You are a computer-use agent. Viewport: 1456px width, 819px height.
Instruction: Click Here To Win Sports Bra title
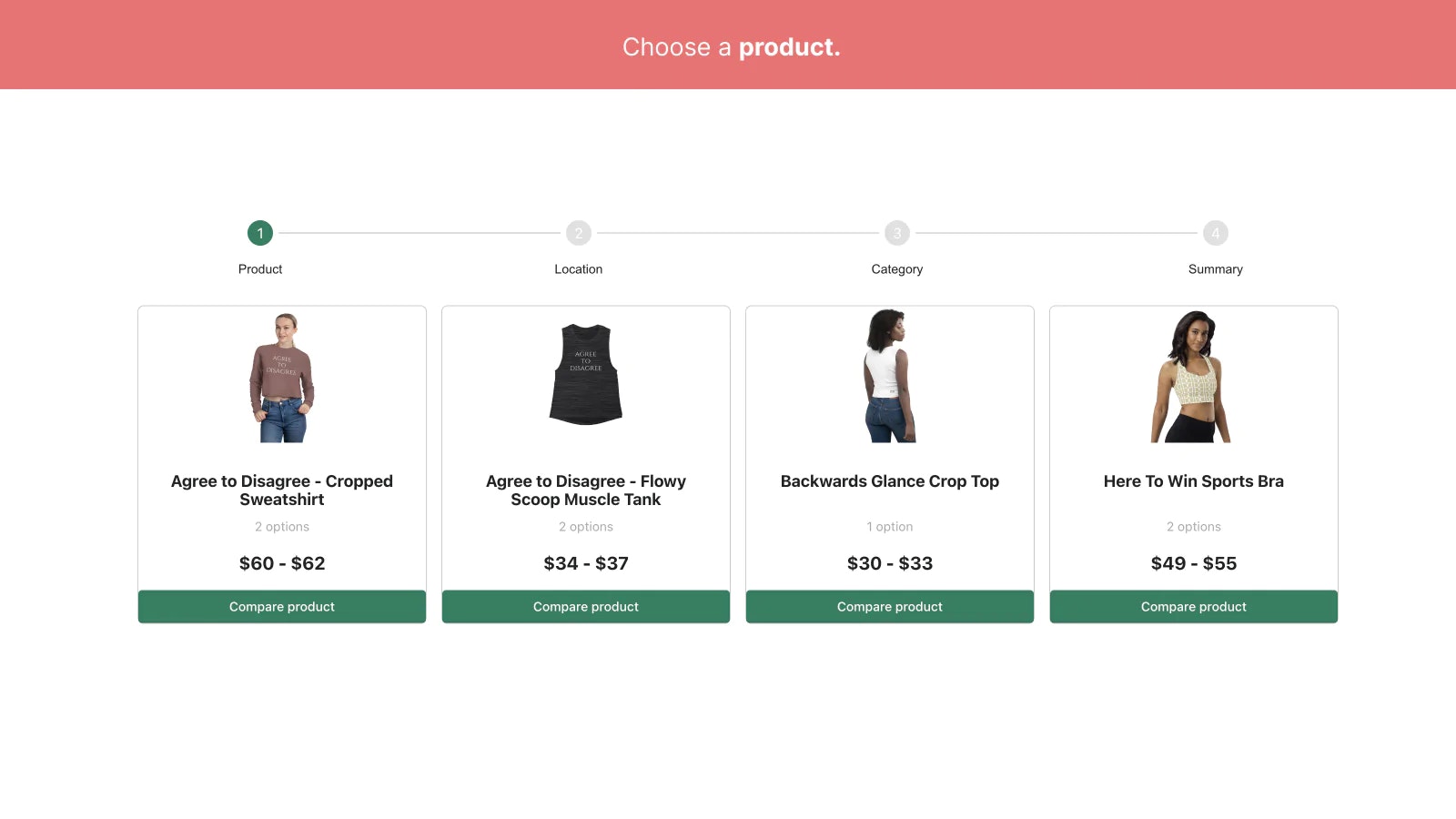[x=1194, y=481]
